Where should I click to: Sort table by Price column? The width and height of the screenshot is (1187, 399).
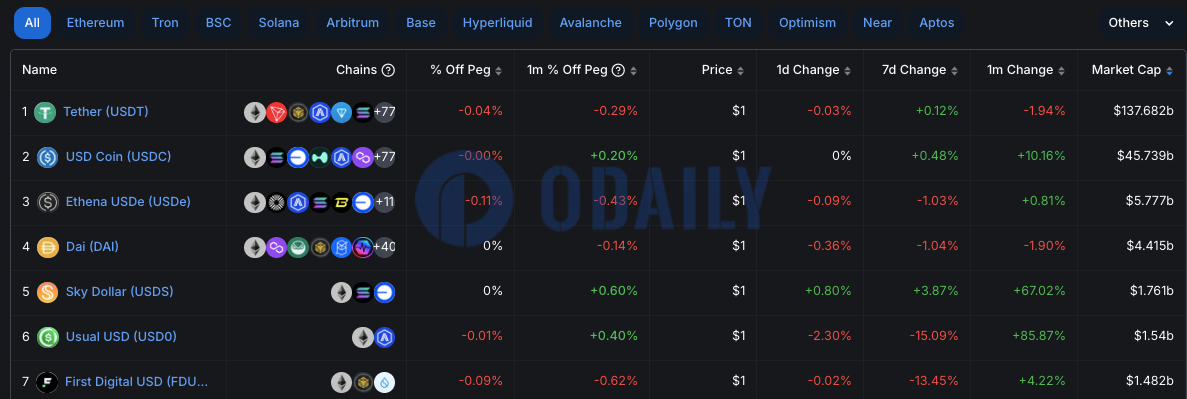tap(722, 70)
